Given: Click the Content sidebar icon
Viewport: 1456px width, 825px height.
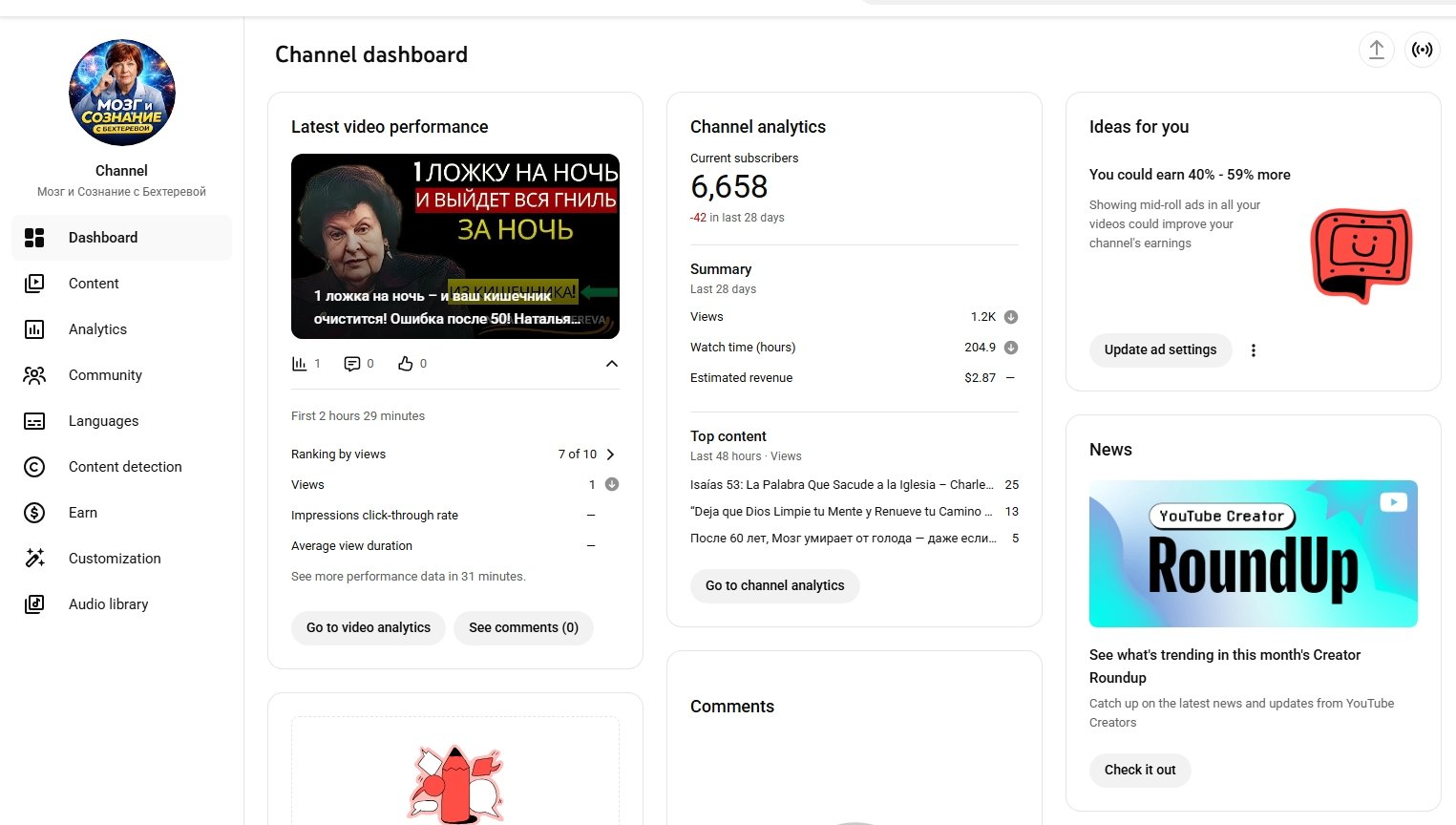Looking at the screenshot, I should [34, 284].
